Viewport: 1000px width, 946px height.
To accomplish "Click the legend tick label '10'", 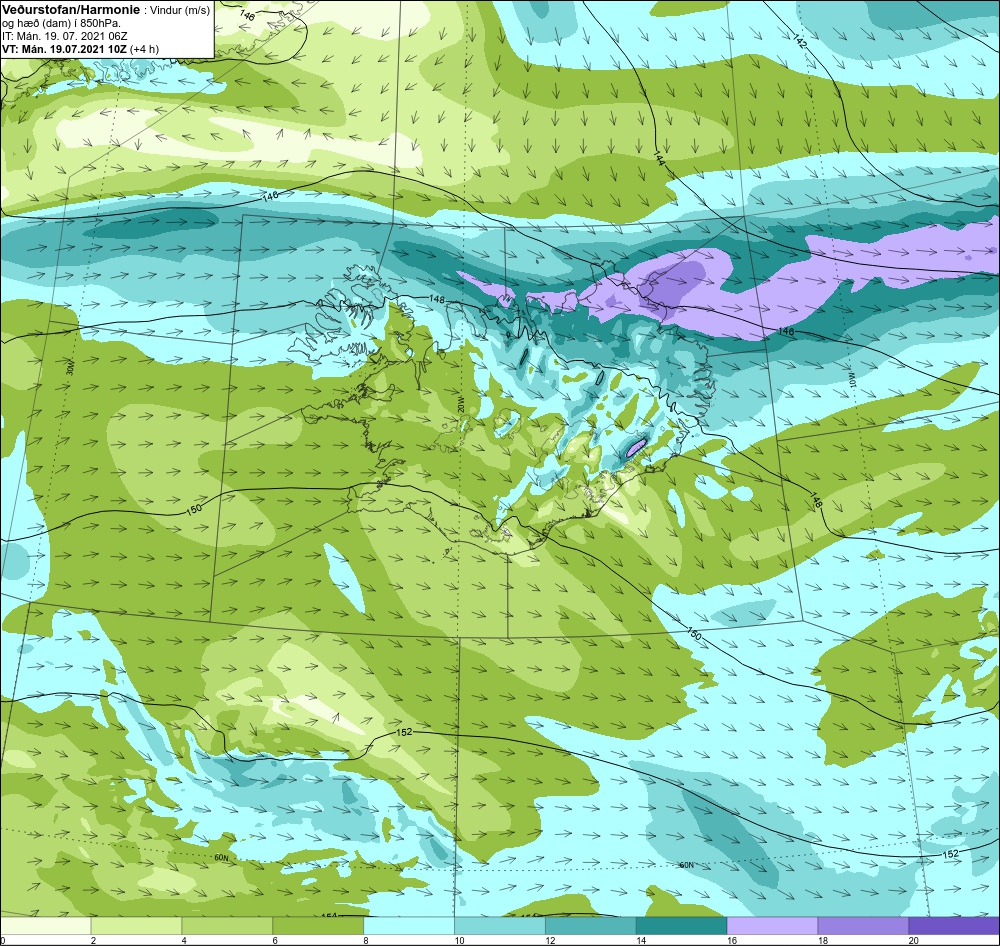I will tap(459, 940).
